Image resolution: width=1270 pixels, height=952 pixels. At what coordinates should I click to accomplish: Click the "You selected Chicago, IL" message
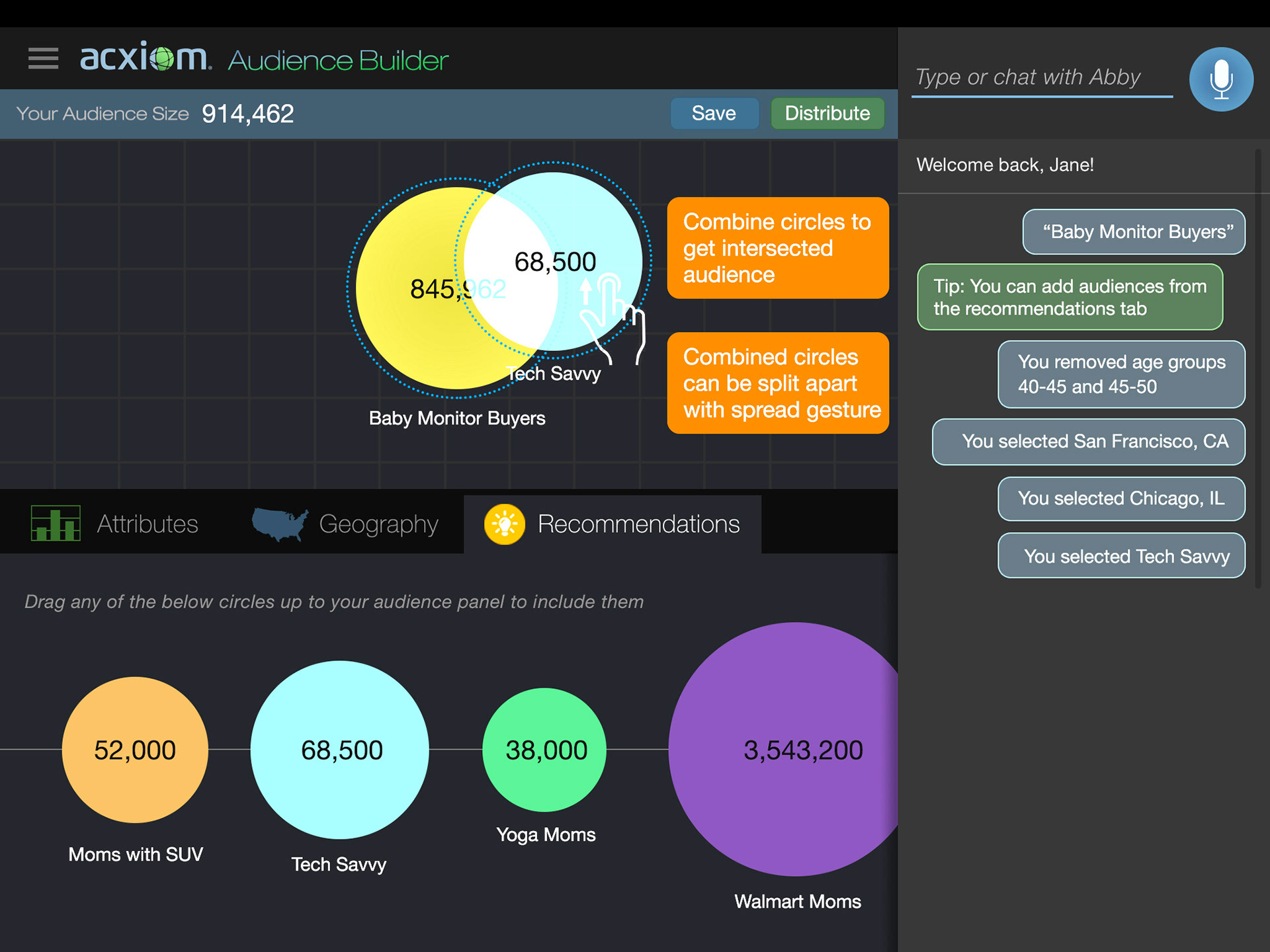pyautogui.click(x=1121, y=498)
